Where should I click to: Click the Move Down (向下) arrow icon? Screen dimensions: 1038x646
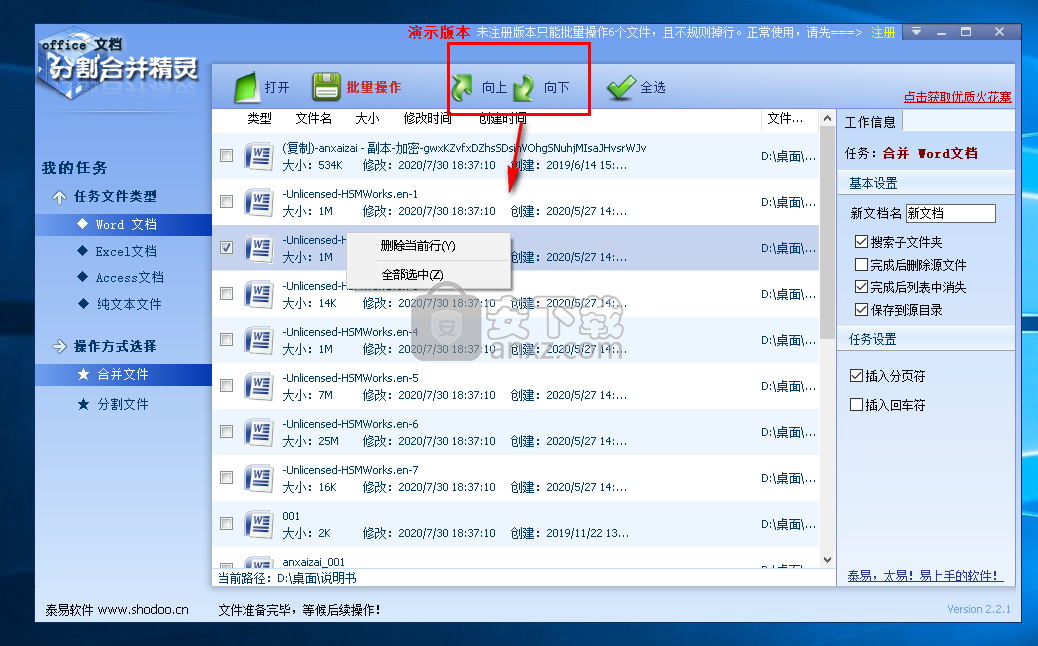point(524,87)
